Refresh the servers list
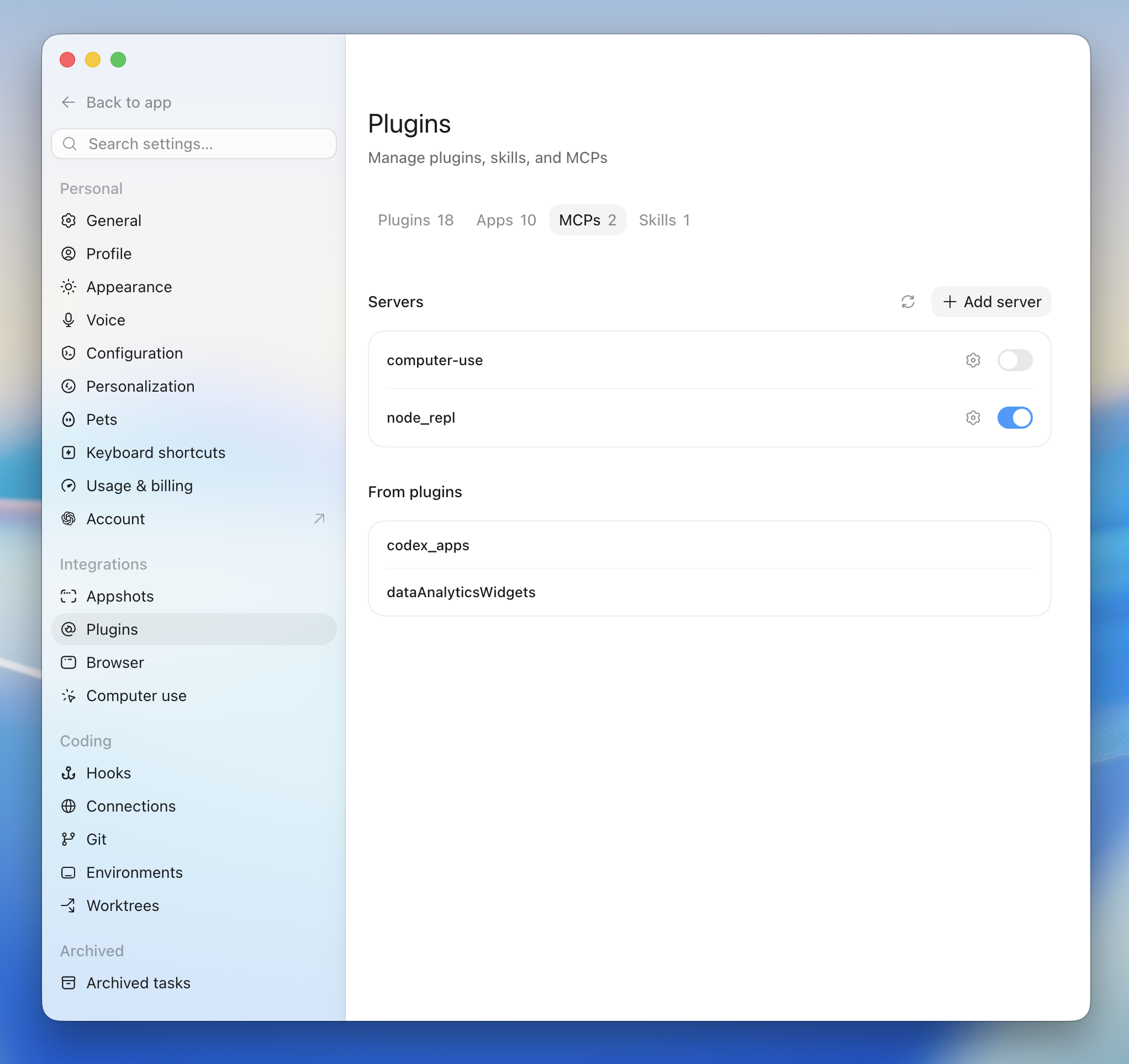This screenshot has height=1064, width=1129. [x=908, y=302]
